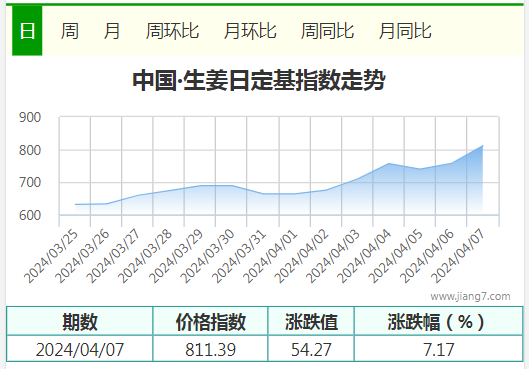
Task: Open the 周同比 tab
Action: click(x=327, y=31)
